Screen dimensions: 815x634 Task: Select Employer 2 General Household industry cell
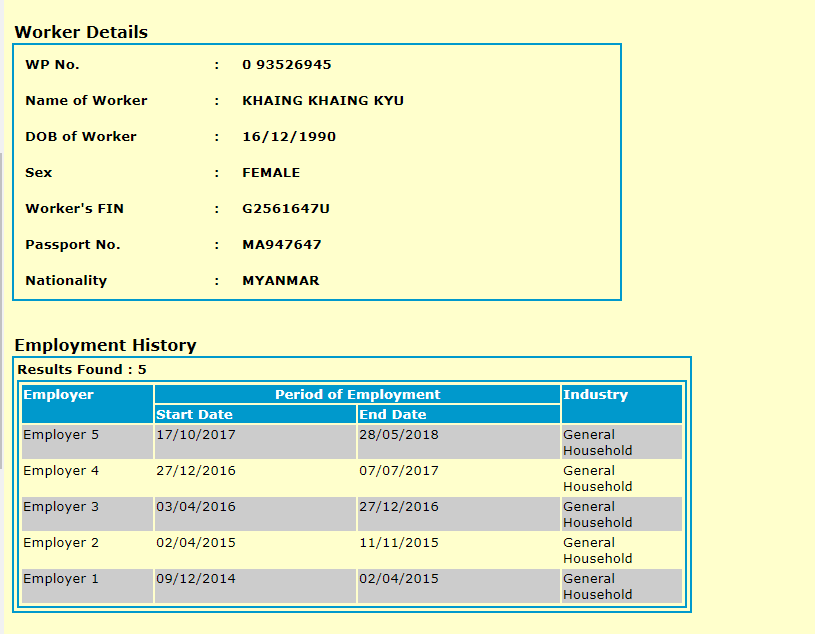(597, 551)
